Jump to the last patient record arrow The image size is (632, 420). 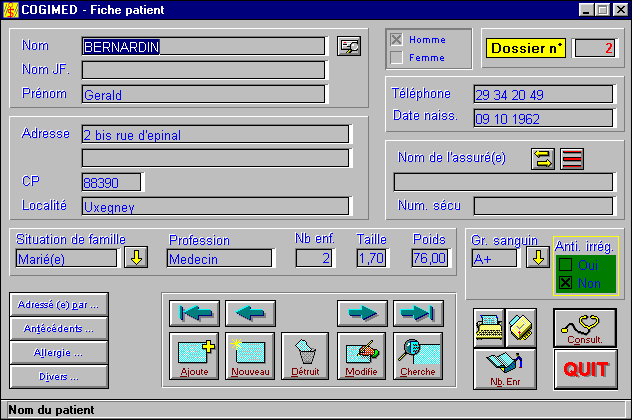pyautogui.click(x=418, y=313)
